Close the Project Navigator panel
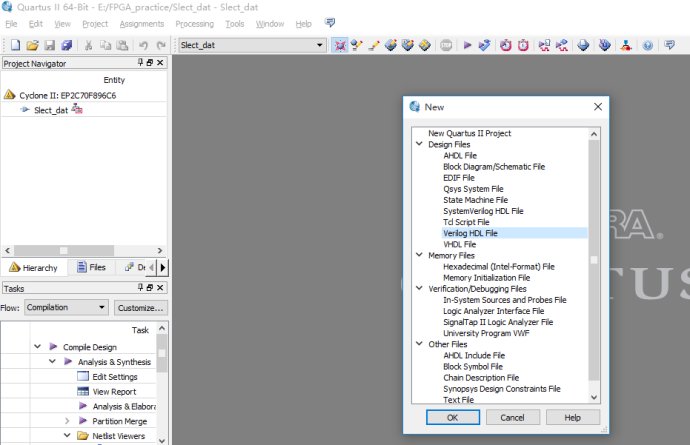This screenshot has width=690, height=445. pos(160,63)
